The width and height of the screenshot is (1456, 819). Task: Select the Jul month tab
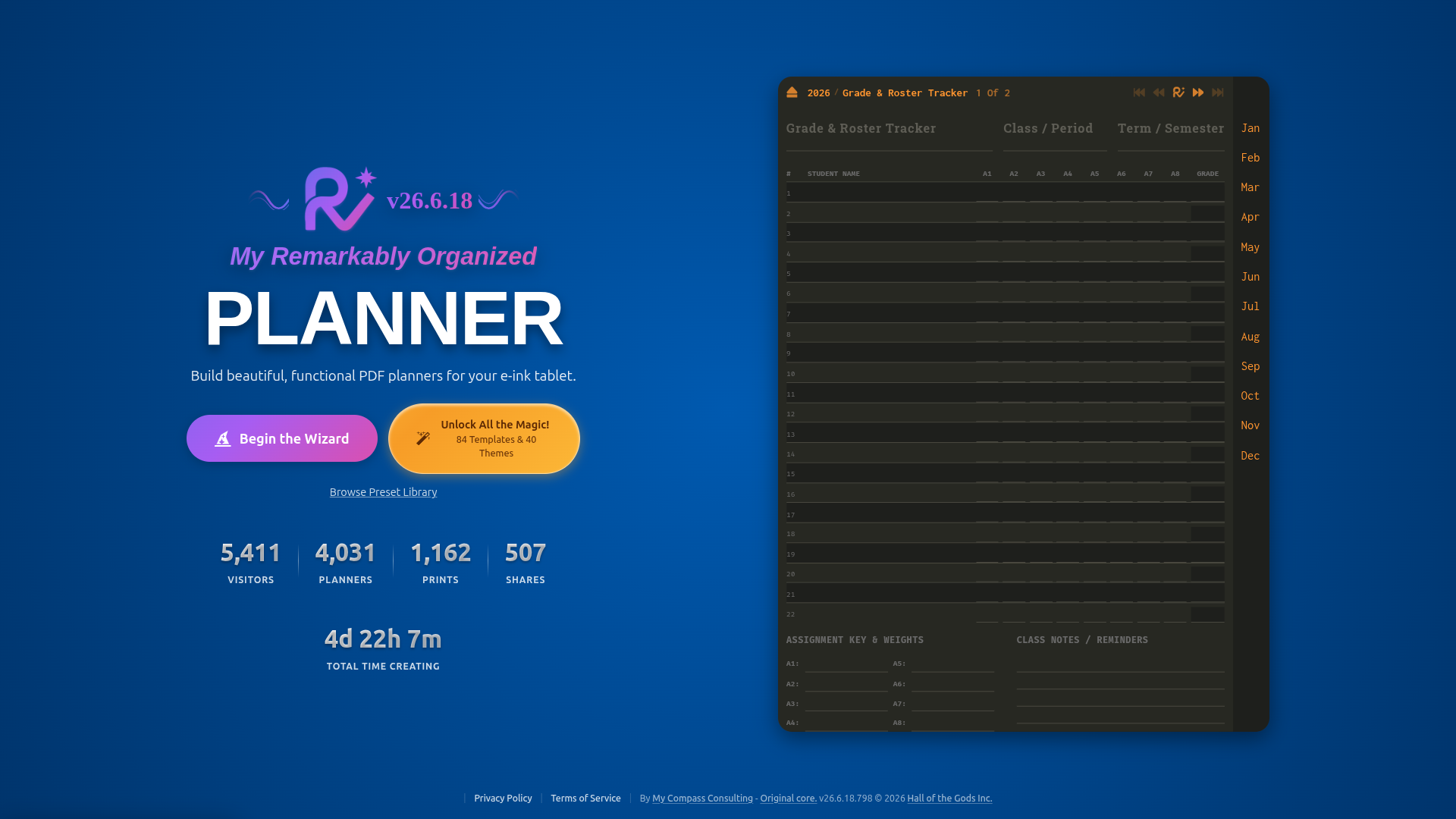pyautogui.click(x=1250, y=306)
